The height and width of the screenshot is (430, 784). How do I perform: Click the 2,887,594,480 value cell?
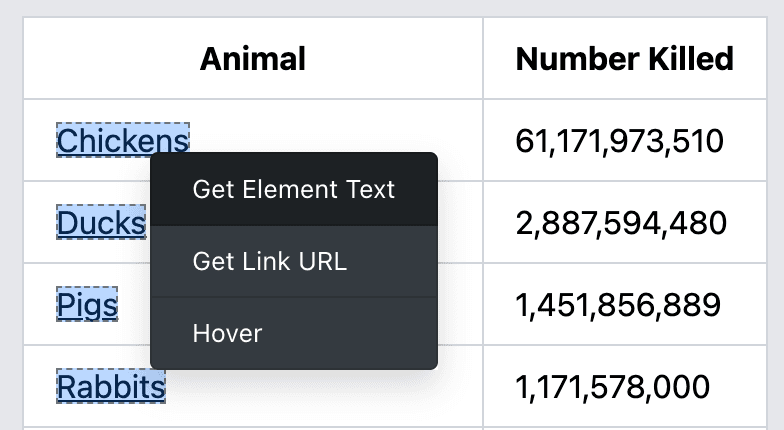pyautogui.click(x=621, y=223)
